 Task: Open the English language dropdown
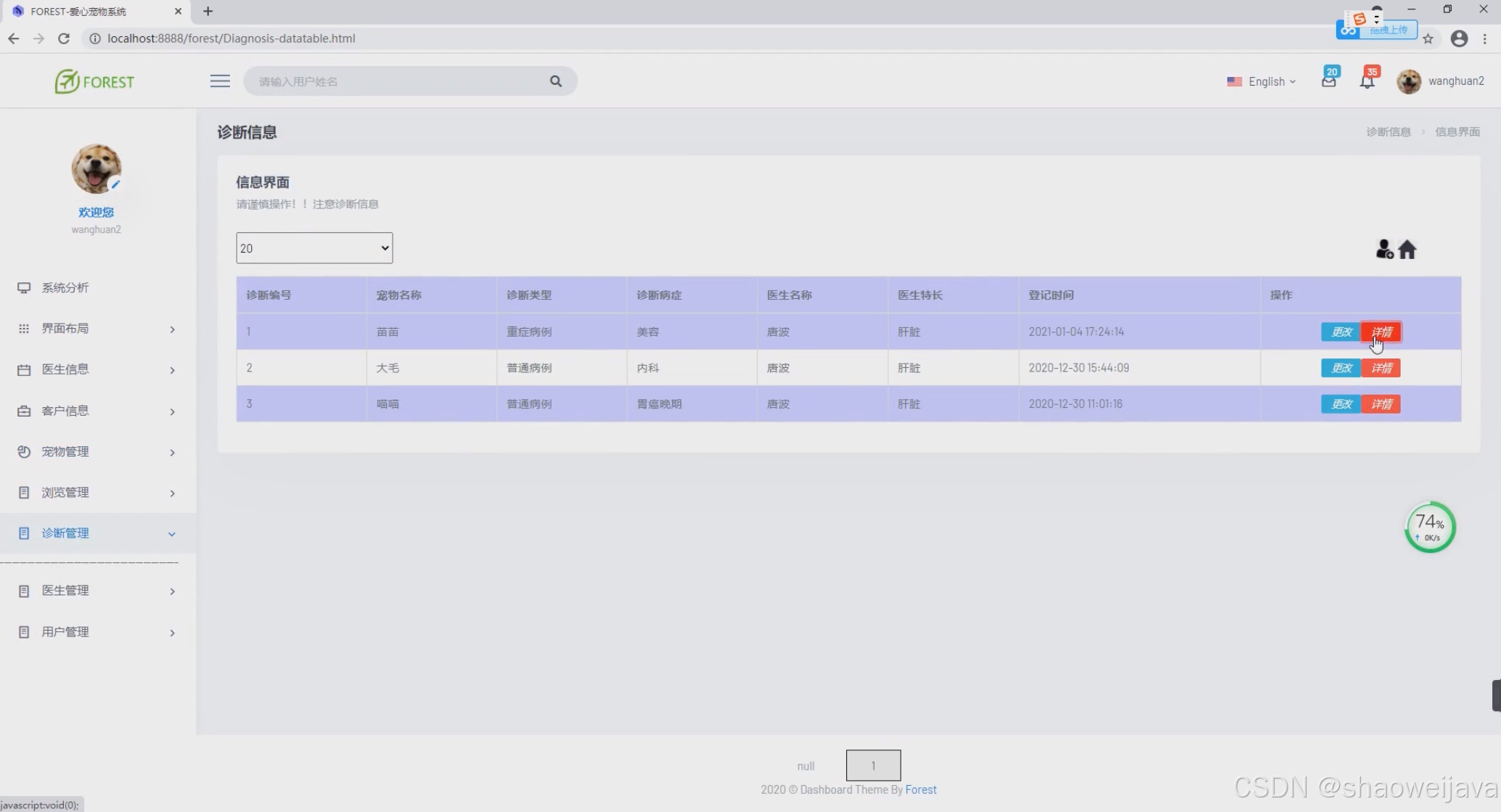[1261, 81]
